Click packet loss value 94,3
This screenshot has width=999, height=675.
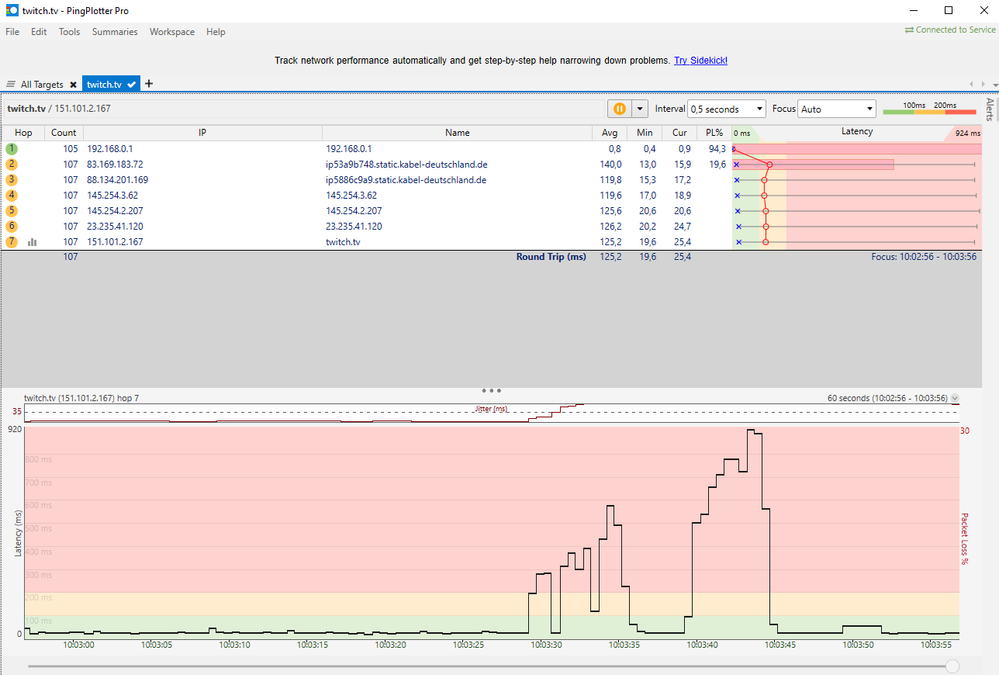[x=717, y=149]
